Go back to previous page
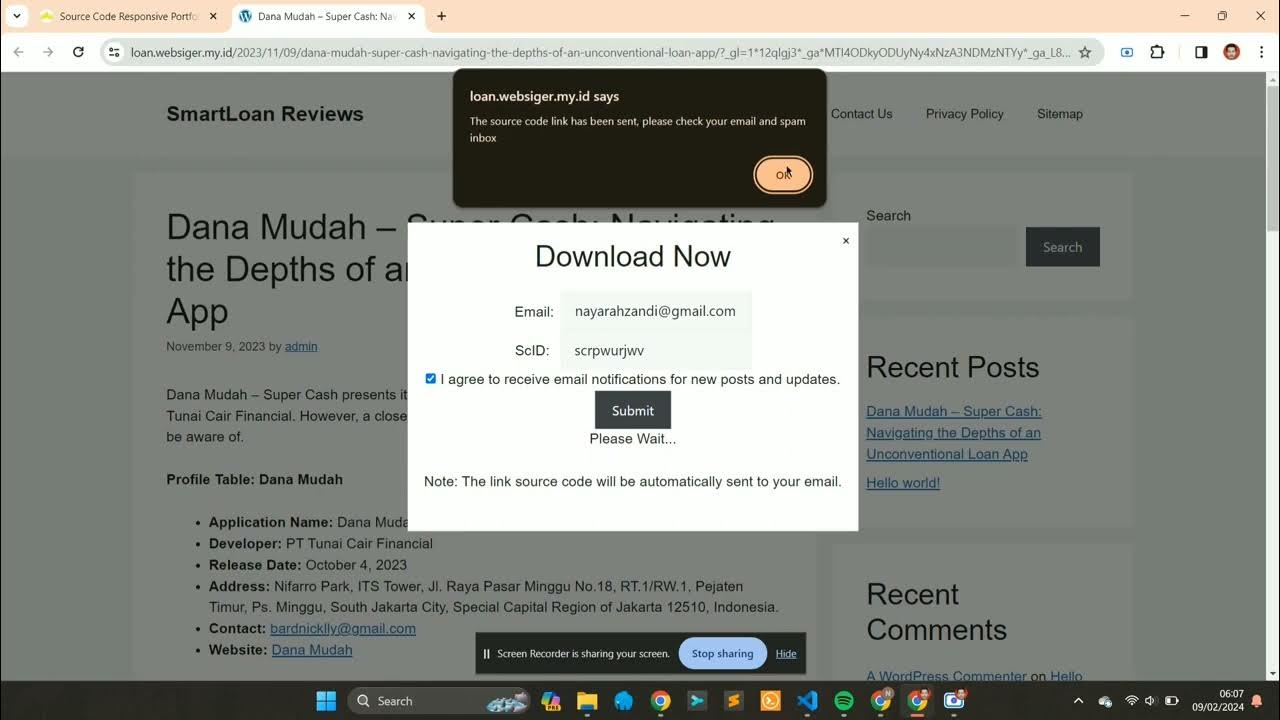The image size is (1280, 720). [x=18, y=52]
